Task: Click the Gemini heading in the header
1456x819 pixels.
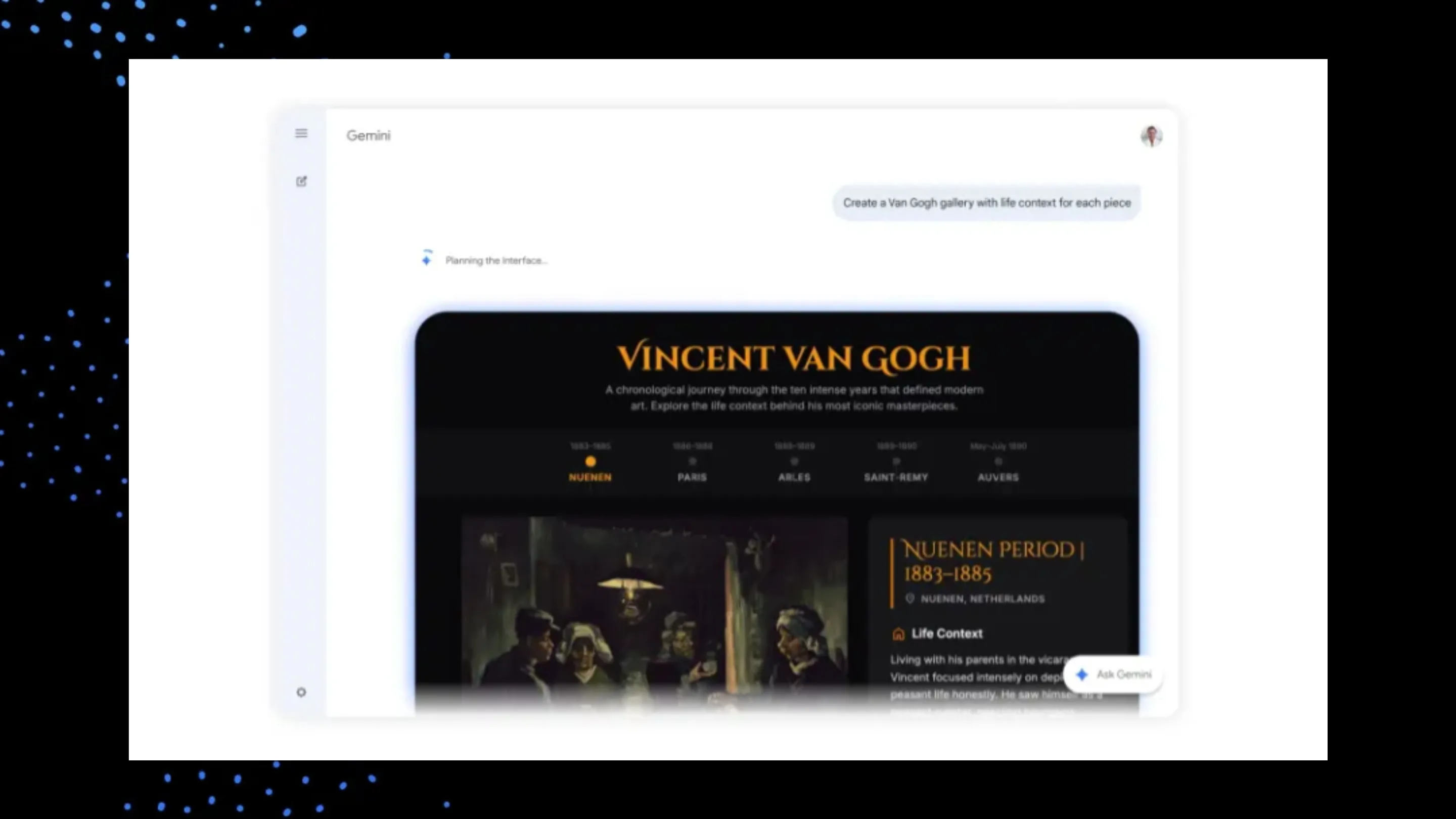Action: coord(368,135)
